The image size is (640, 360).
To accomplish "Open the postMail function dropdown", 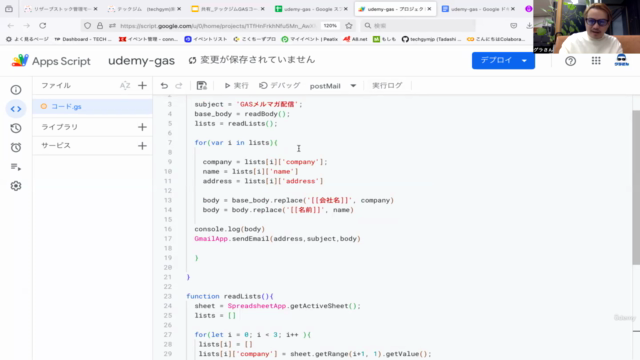I will point(333,86).
